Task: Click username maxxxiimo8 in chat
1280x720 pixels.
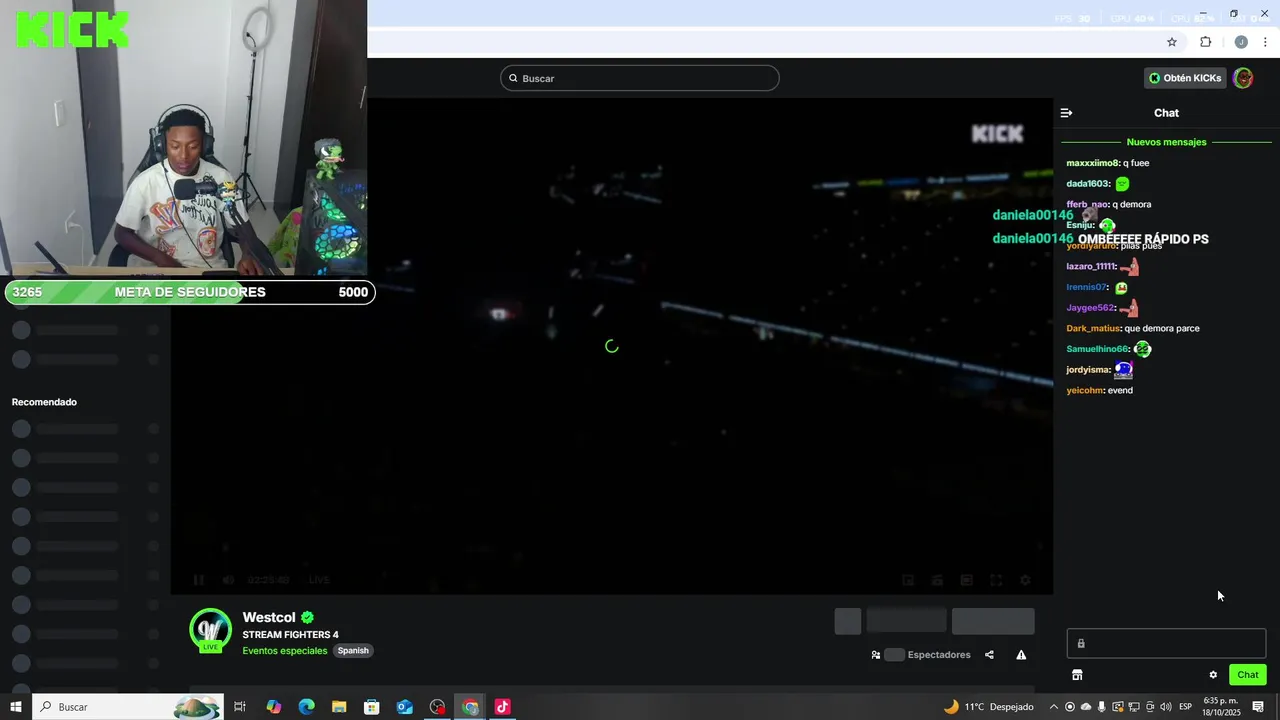Action: 1093,163
